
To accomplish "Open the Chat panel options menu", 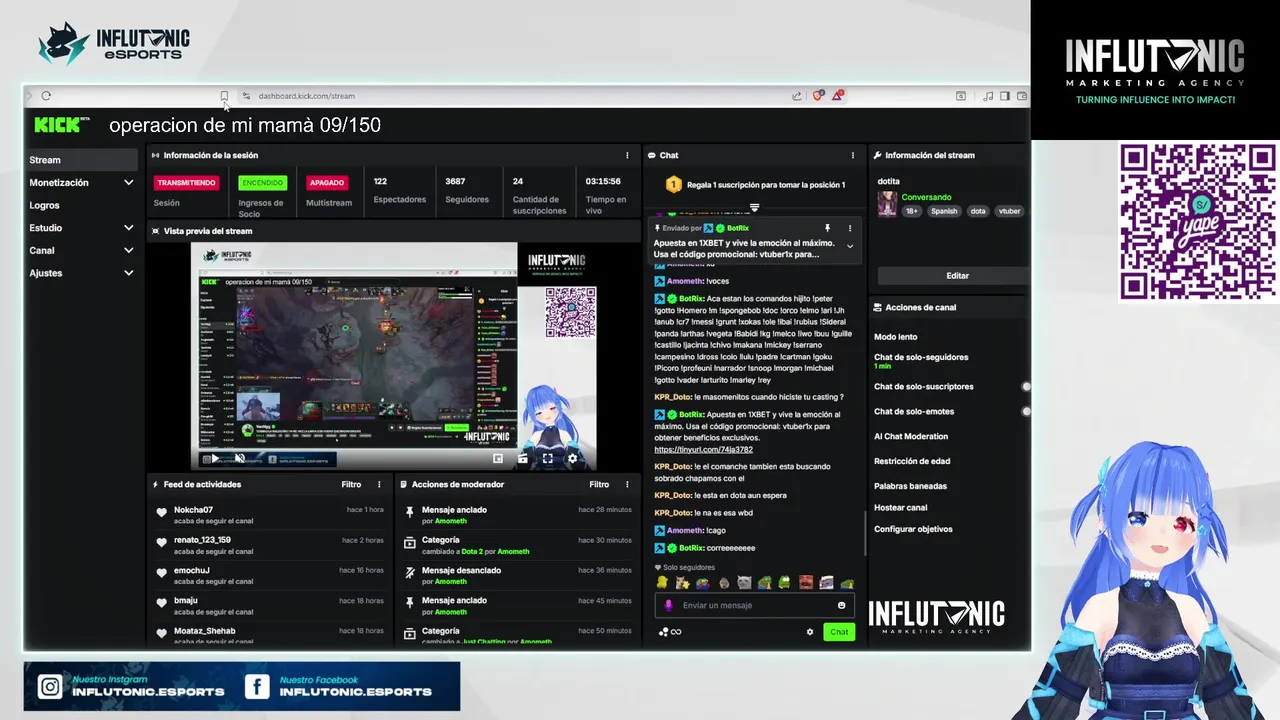I will 852,155.
